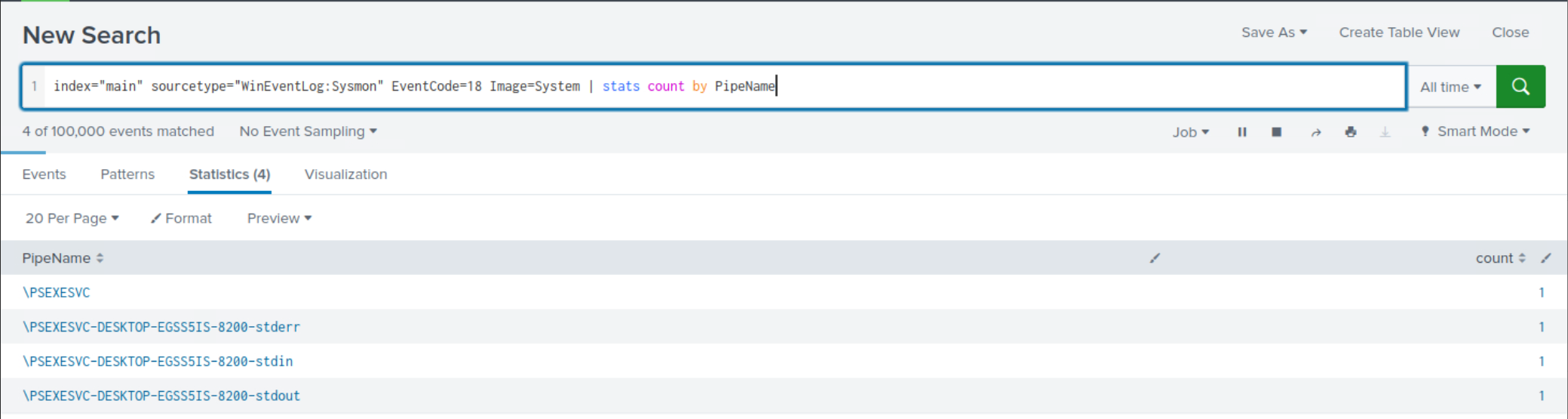The image size is (1568, 419).
Task: Open the Format options
Action: (x=181, y=218)
